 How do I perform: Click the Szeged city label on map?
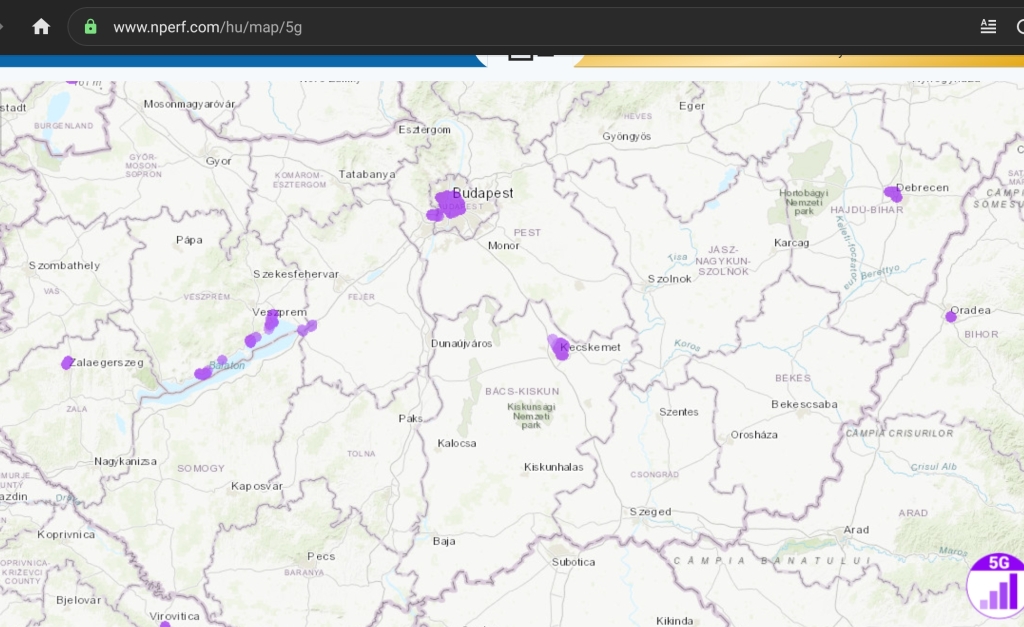(650, 512)
